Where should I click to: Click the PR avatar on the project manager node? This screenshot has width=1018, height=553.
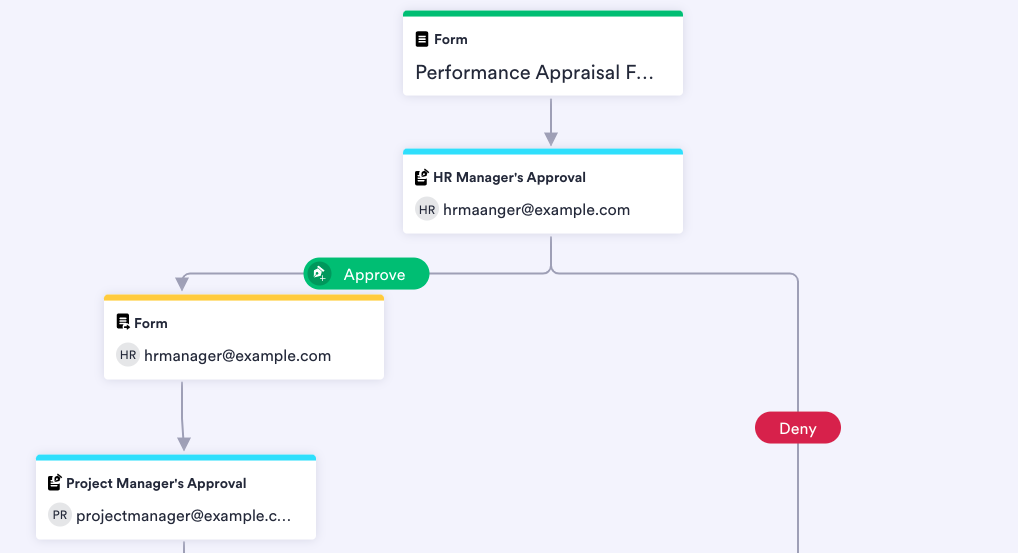click(60, 516)
